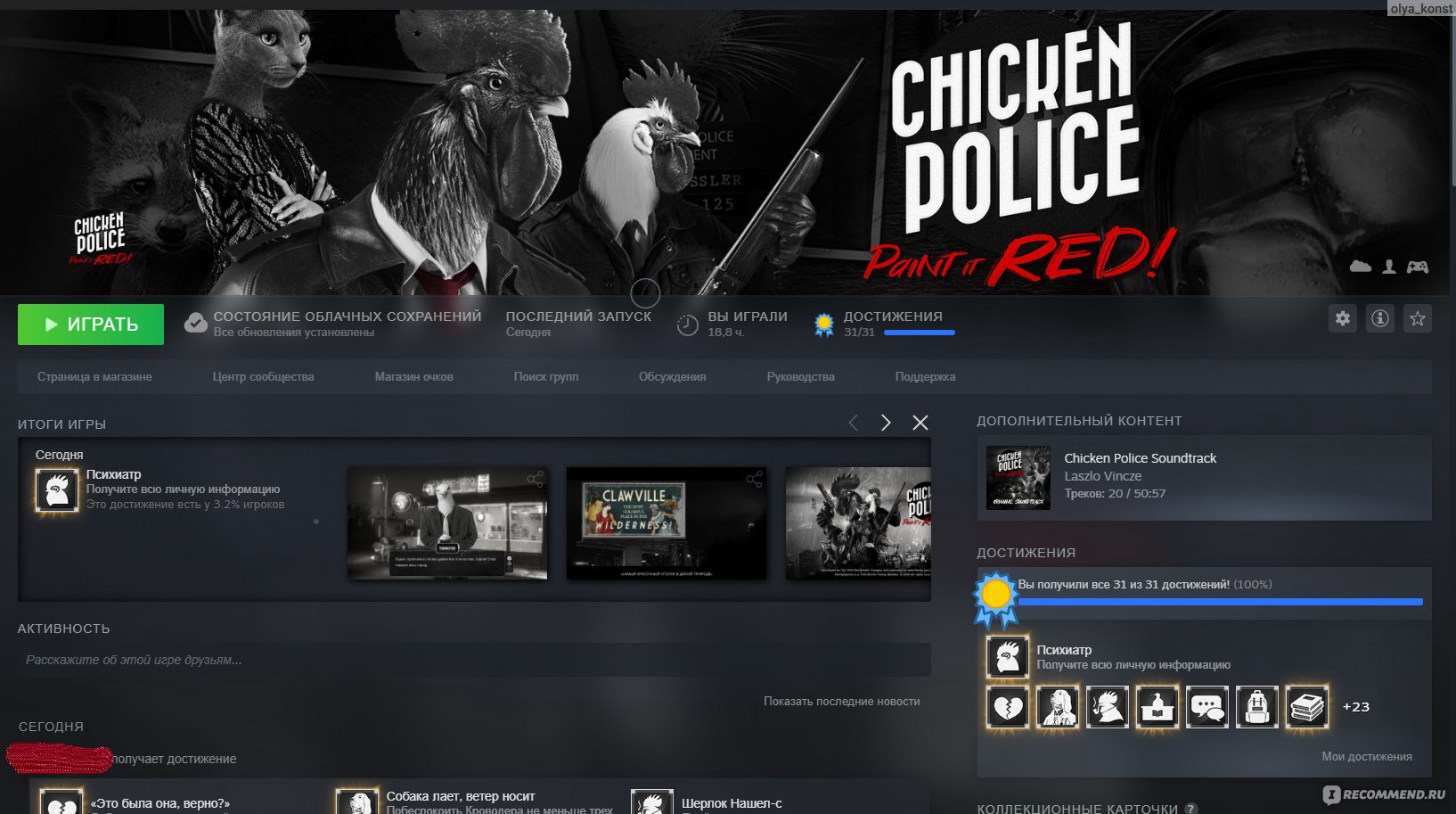This screenshot has width=1456, height=814.
Task: Open game info icon
Action: click(x=1380, y=318)
